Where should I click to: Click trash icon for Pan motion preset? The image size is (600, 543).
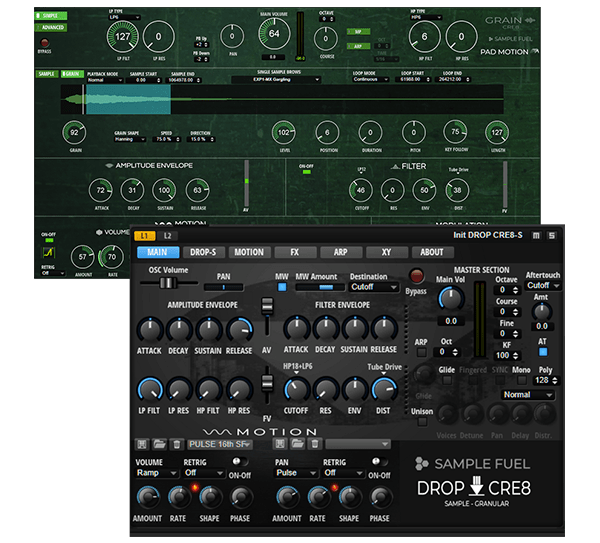coord(315,444)
